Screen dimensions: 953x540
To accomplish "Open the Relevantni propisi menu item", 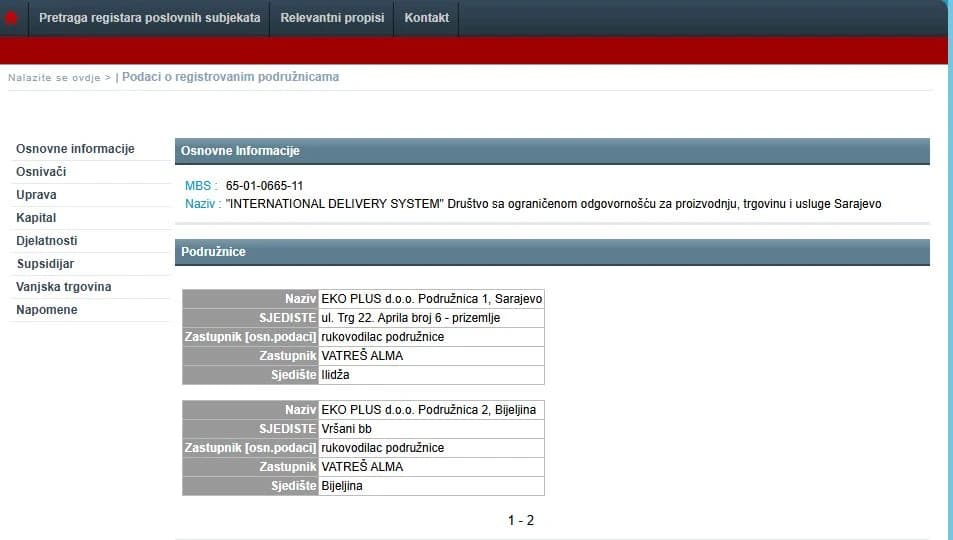I will pyautogui.click(x=332, y=18).
